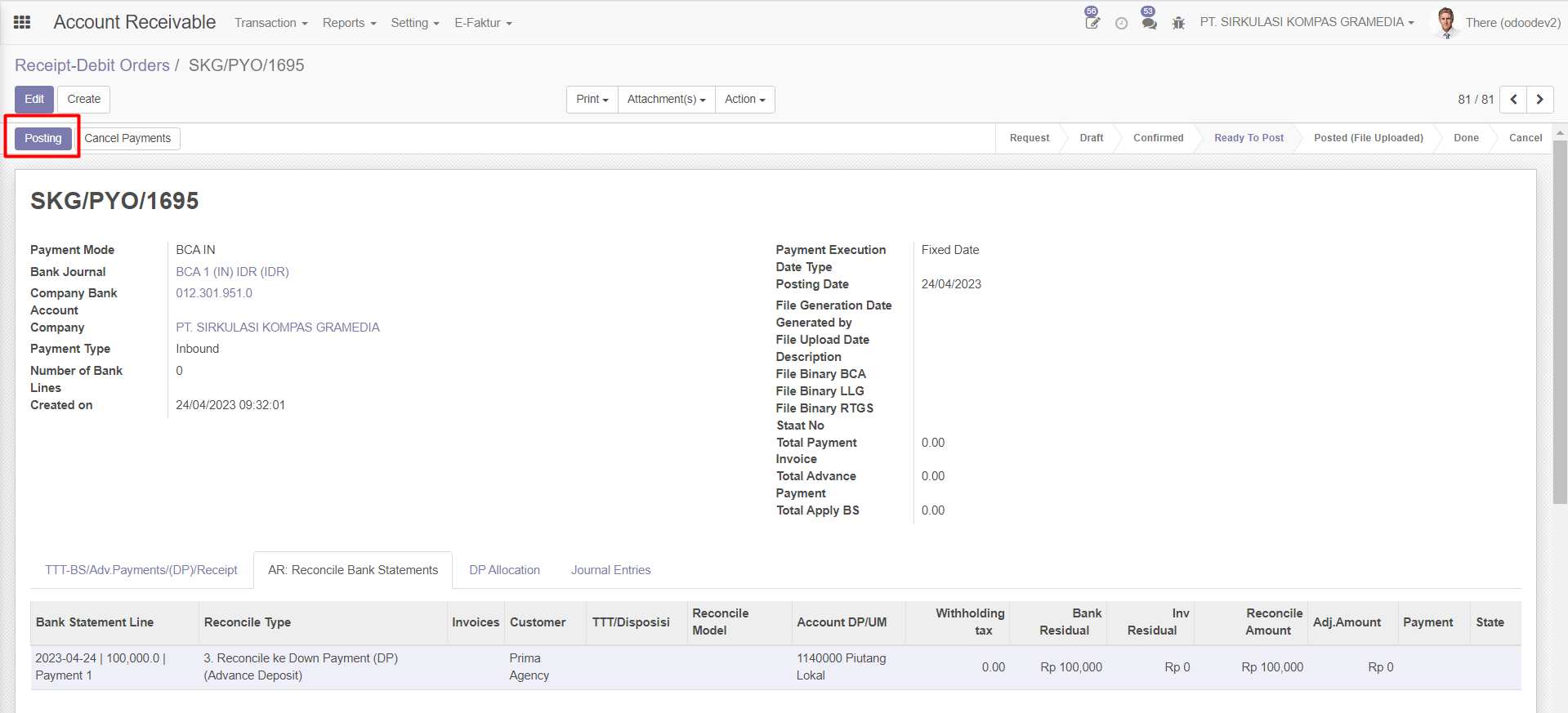Expand the Attachment(s) dropdown
1568x713 pixels.
coord(667,99)
